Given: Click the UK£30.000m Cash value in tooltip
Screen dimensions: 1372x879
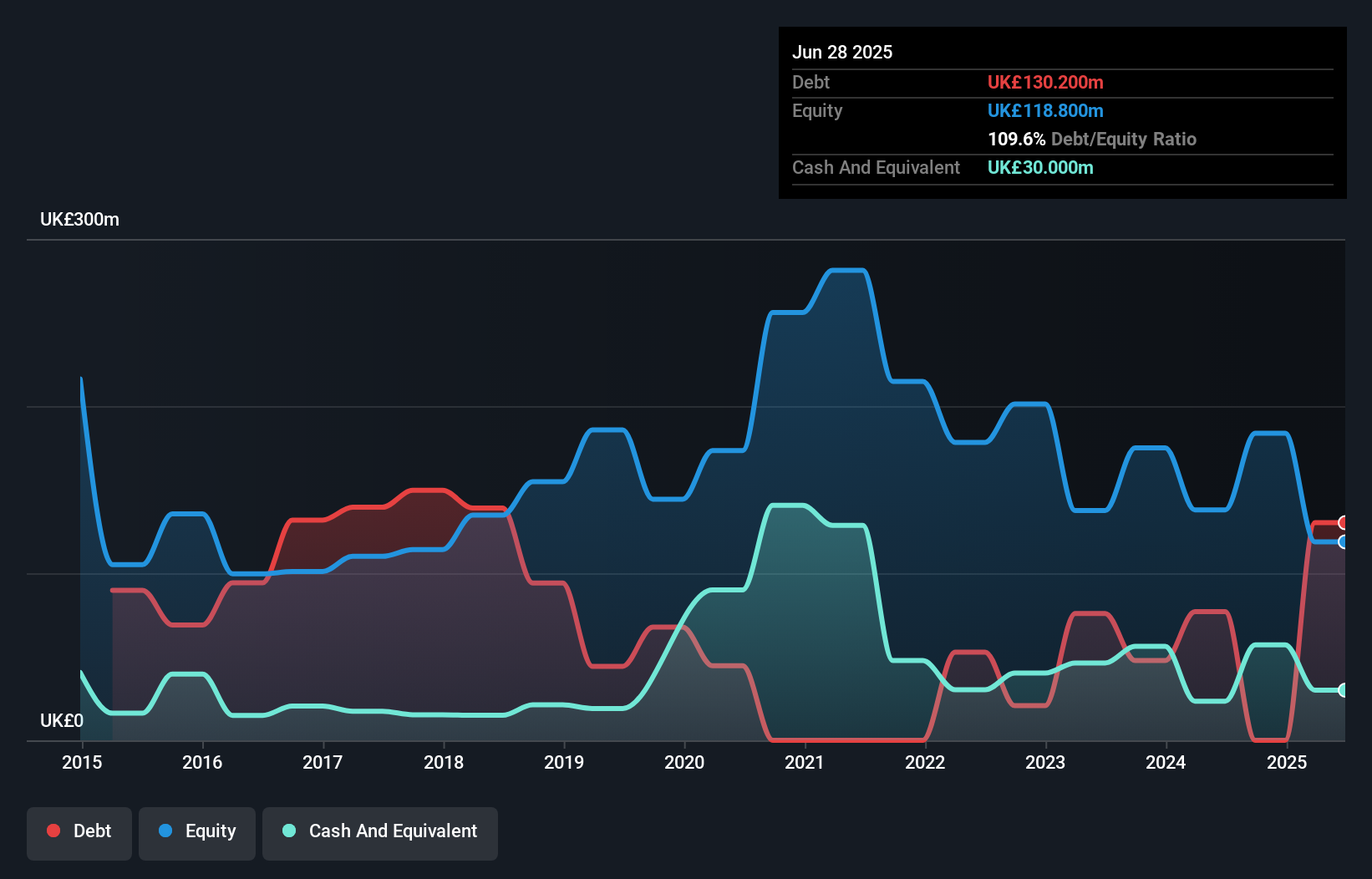Looking at the screenshot, I should point(1039,167).
